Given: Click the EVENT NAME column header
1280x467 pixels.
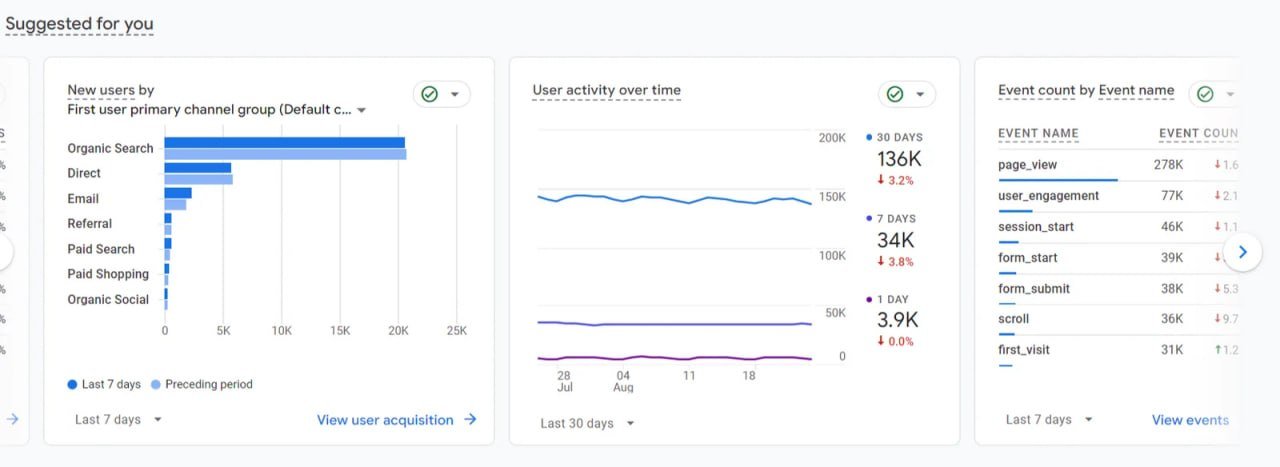Looking at the screenshot, I should (1038, 133).
